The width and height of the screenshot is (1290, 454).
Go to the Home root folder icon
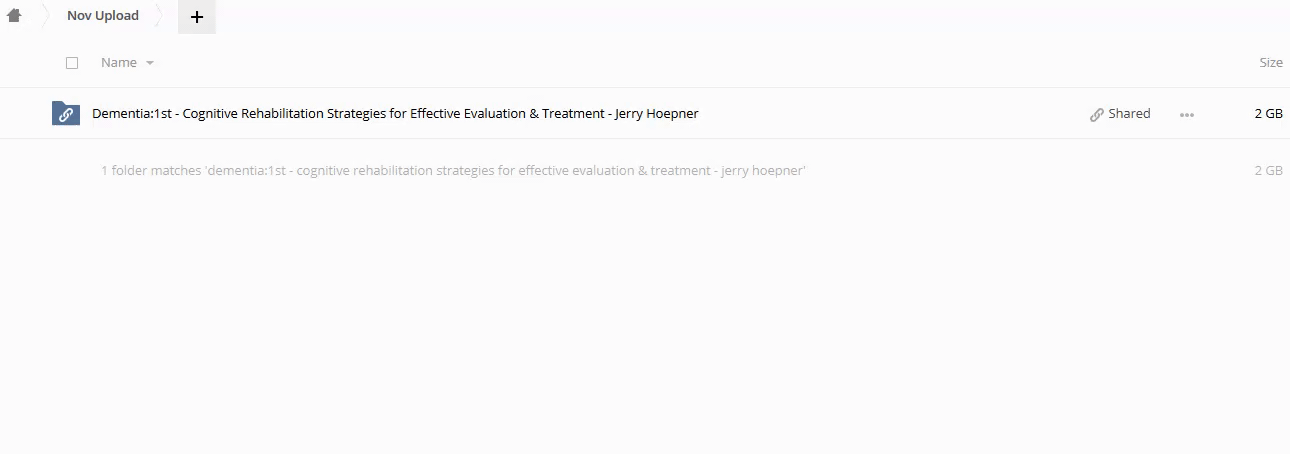(x=14, y=16)
